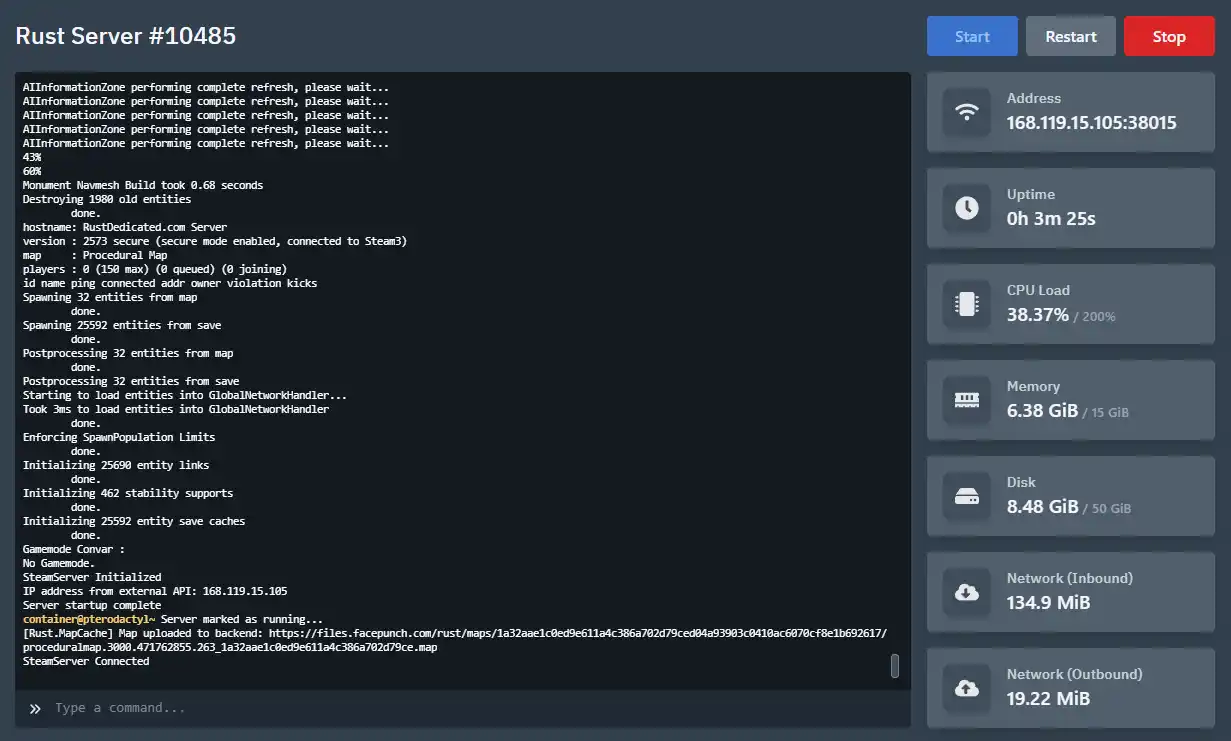Click 'Spawning 25592 entities from save' line
The height and width of the screenshot is (741, 1231).
[x=122, y=325]
